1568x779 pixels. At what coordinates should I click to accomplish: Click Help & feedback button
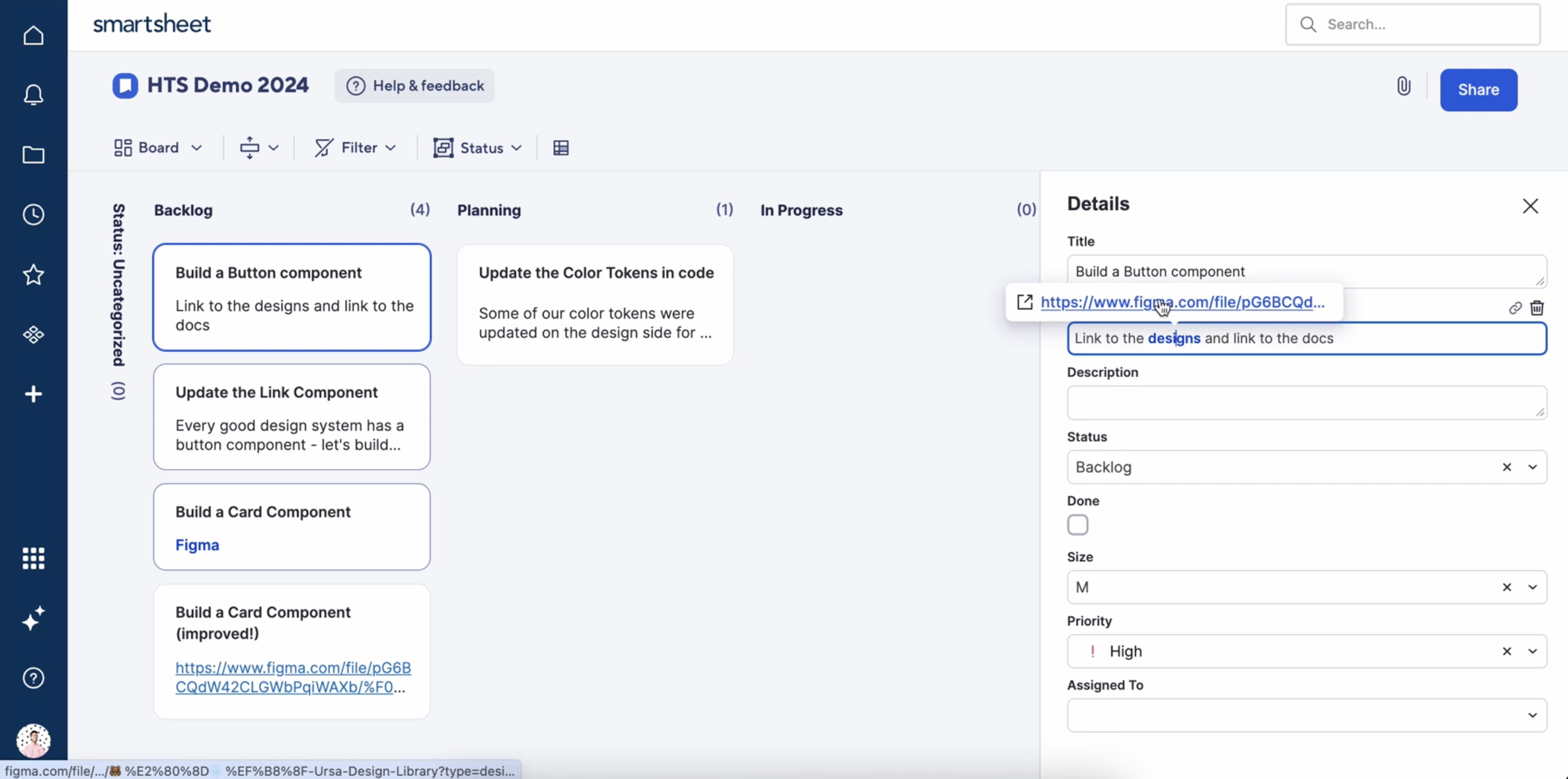click(414, 86)
